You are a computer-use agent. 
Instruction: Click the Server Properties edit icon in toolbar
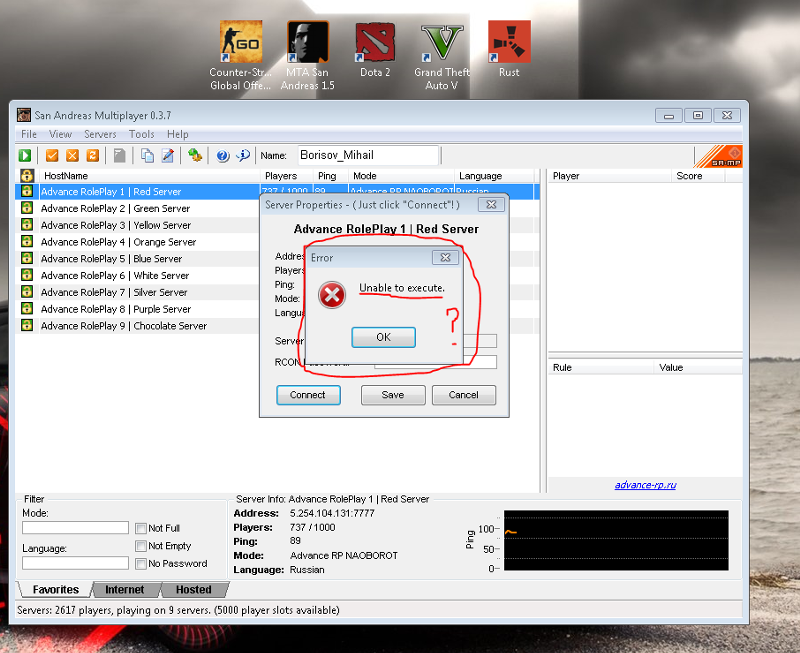tap(167, 155)
